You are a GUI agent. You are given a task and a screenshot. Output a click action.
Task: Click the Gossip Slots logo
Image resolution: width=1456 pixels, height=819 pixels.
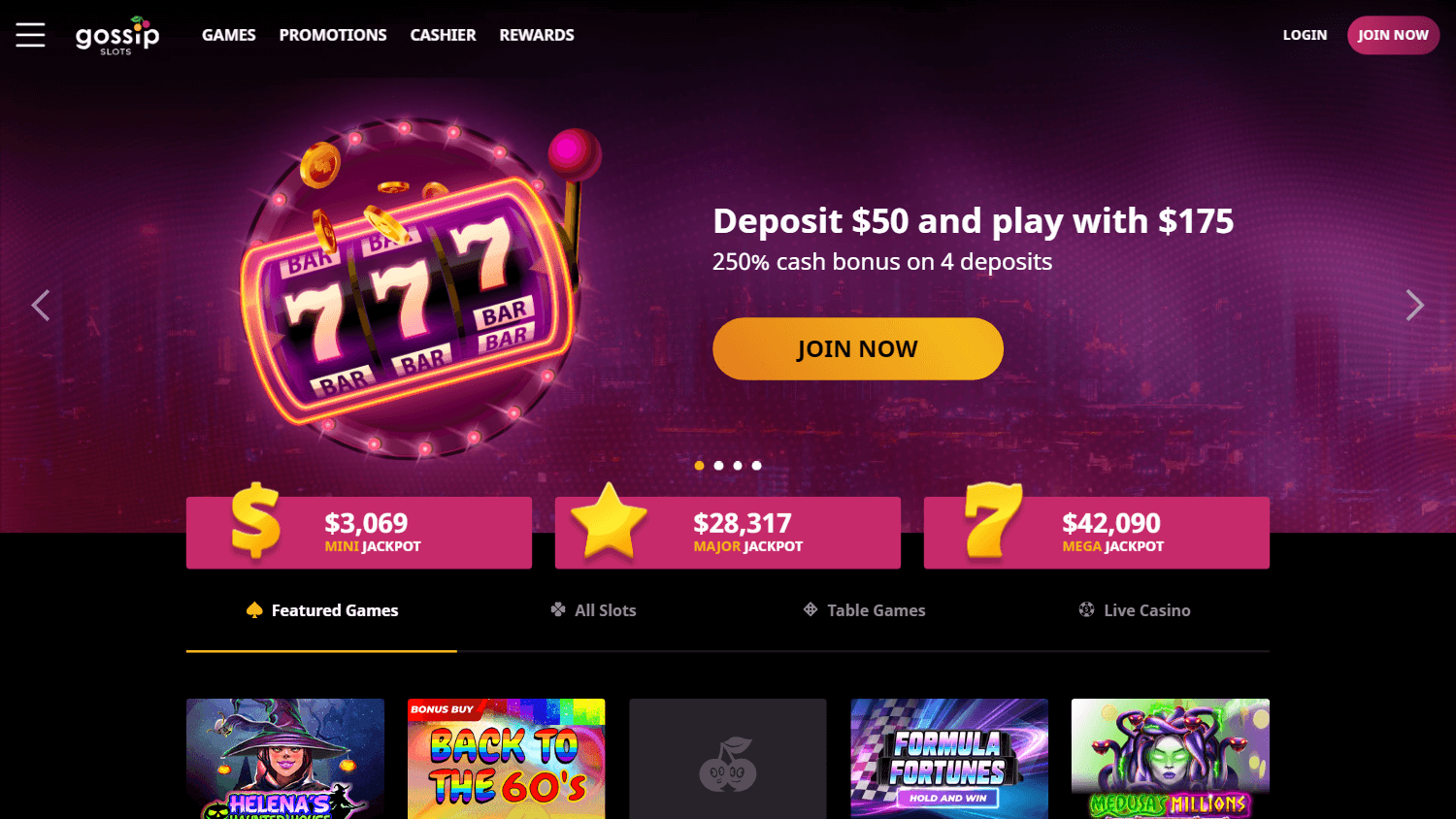coord(117,36)
